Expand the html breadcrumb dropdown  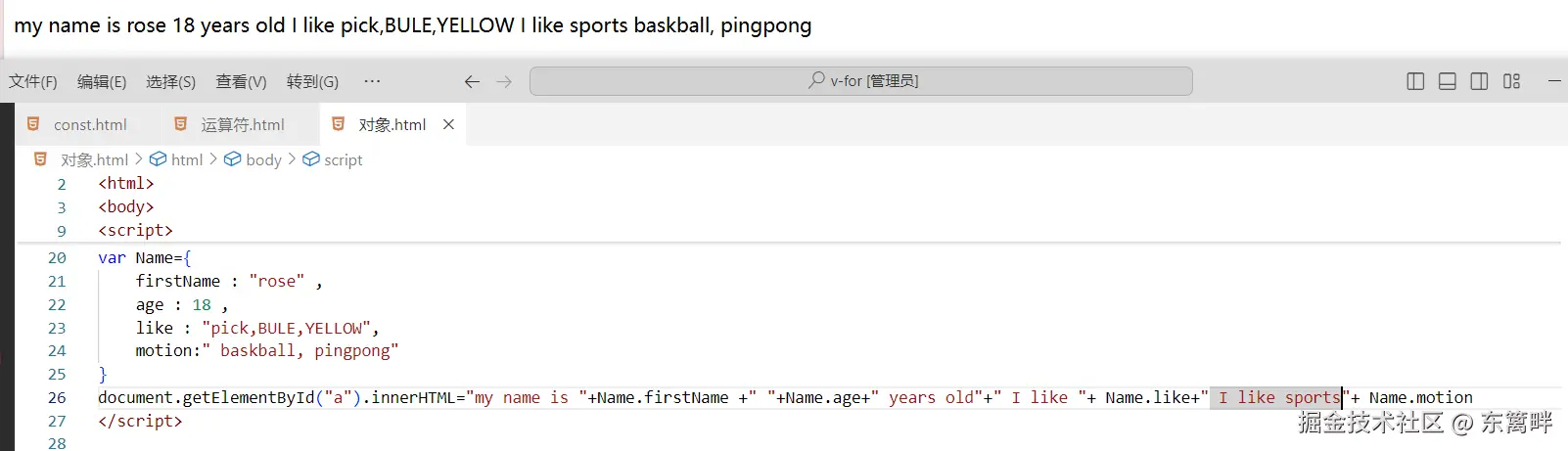click(187, 159)
